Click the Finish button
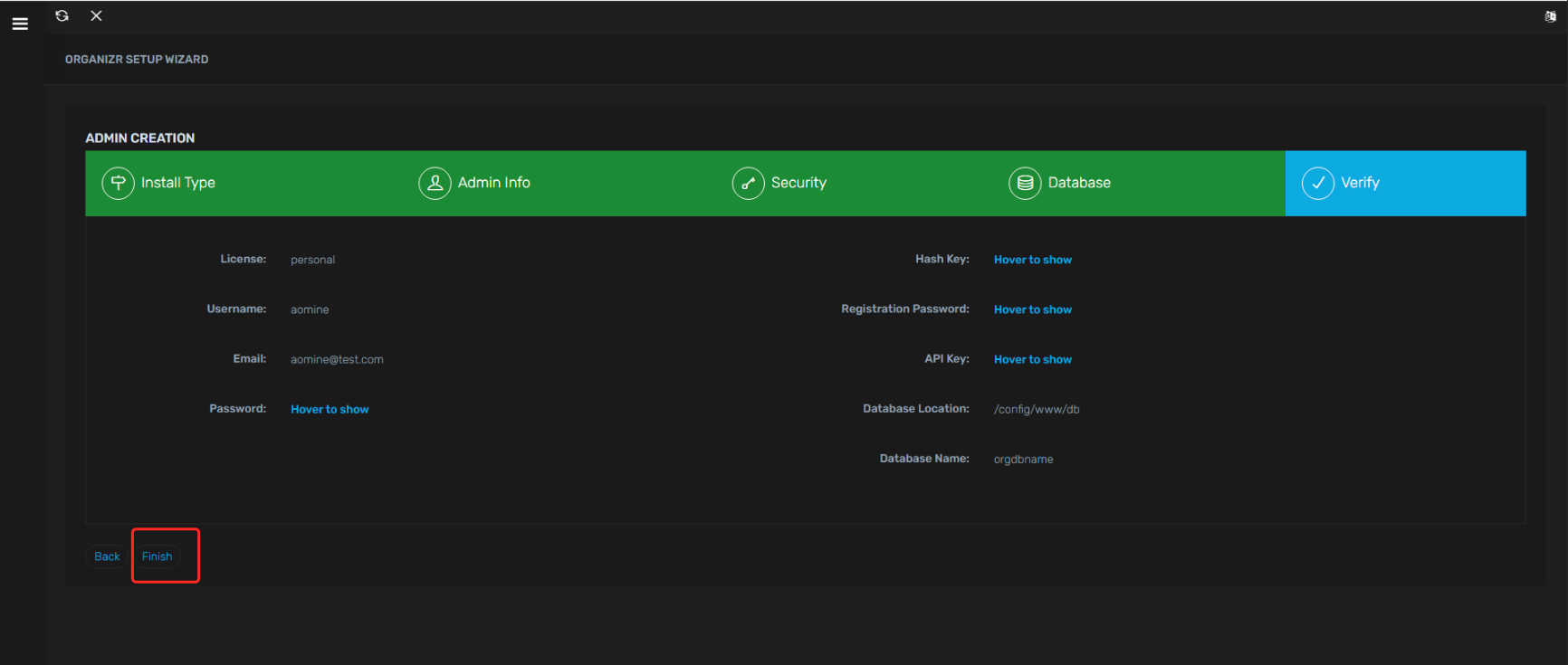 coord(157,556)
